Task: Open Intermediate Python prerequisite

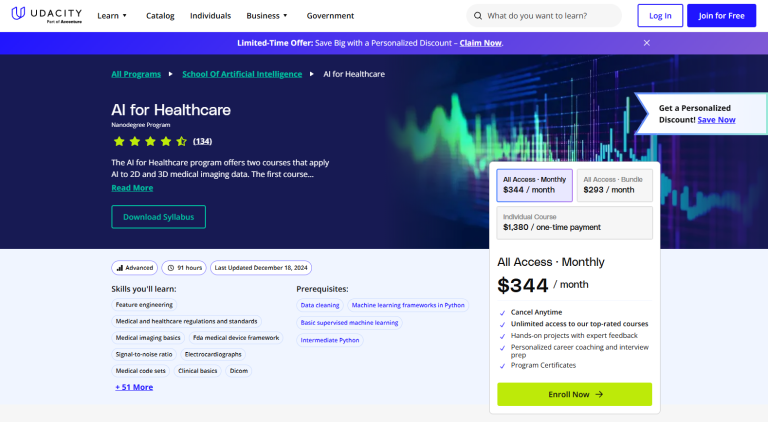Action: click(330, 340)
